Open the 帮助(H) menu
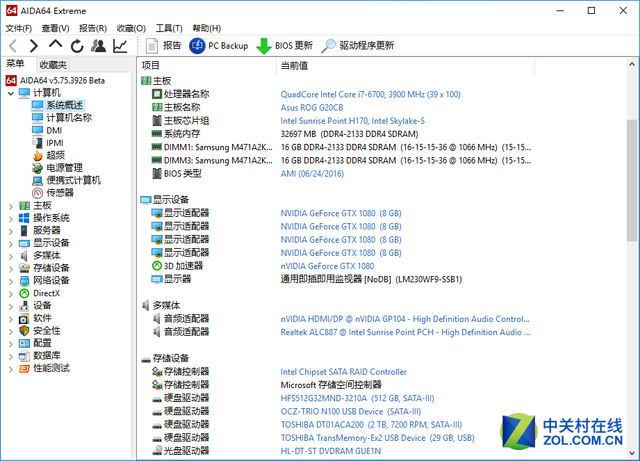The width and height of the screenshot is (640, 461). (207, 28)
